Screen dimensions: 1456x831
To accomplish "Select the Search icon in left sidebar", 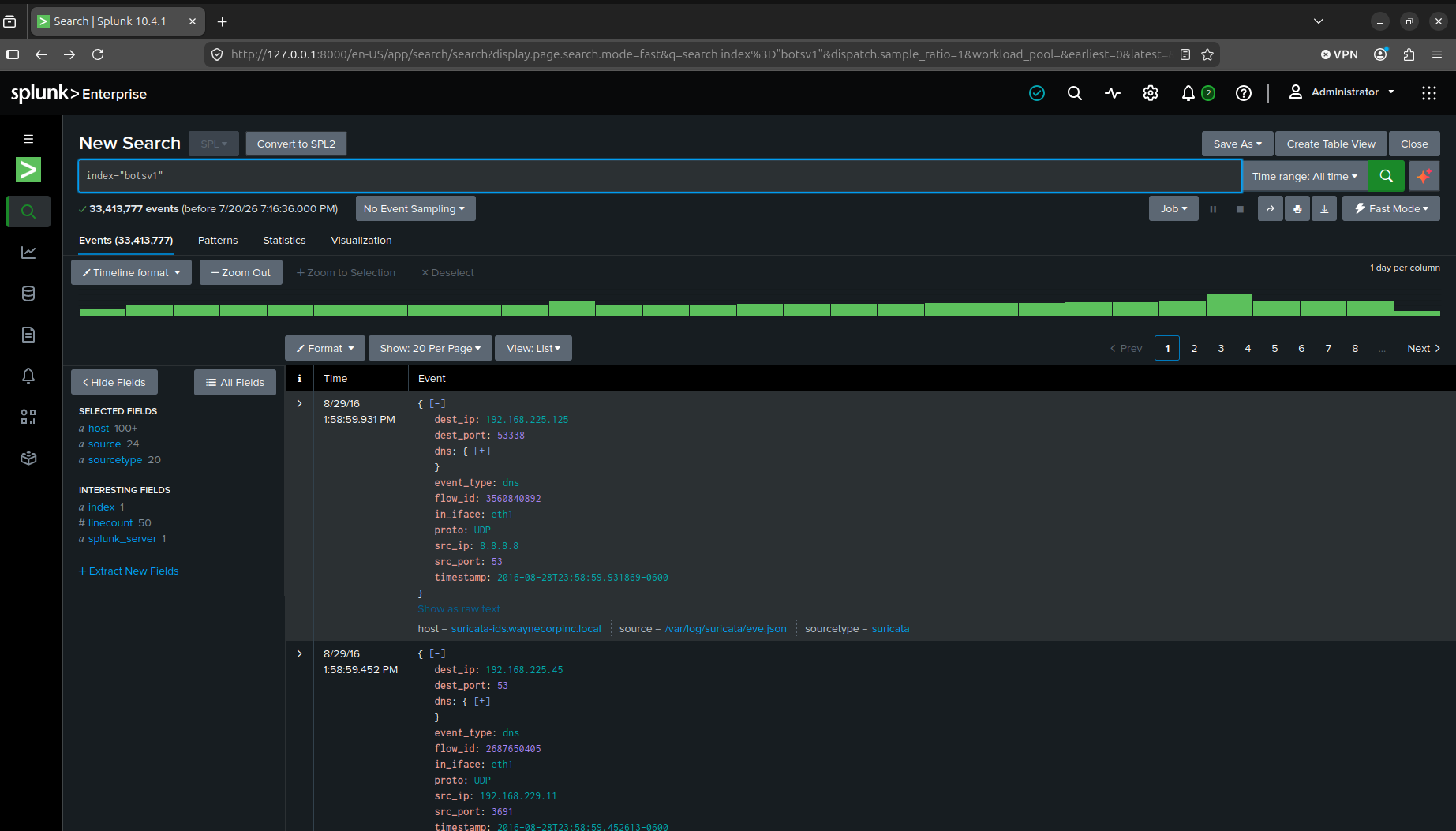I will tap(28, 211).
